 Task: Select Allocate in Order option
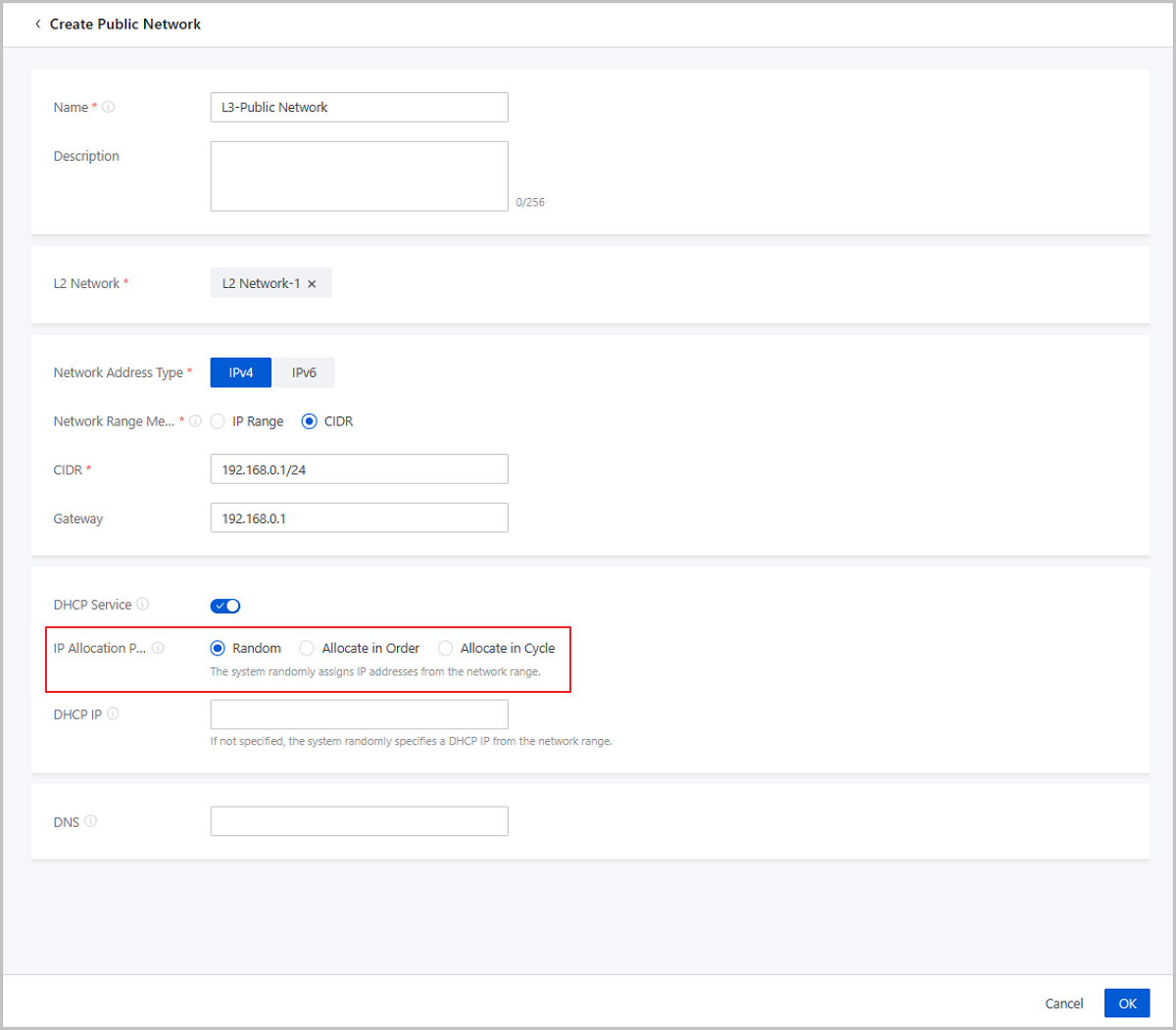point(308,649)
